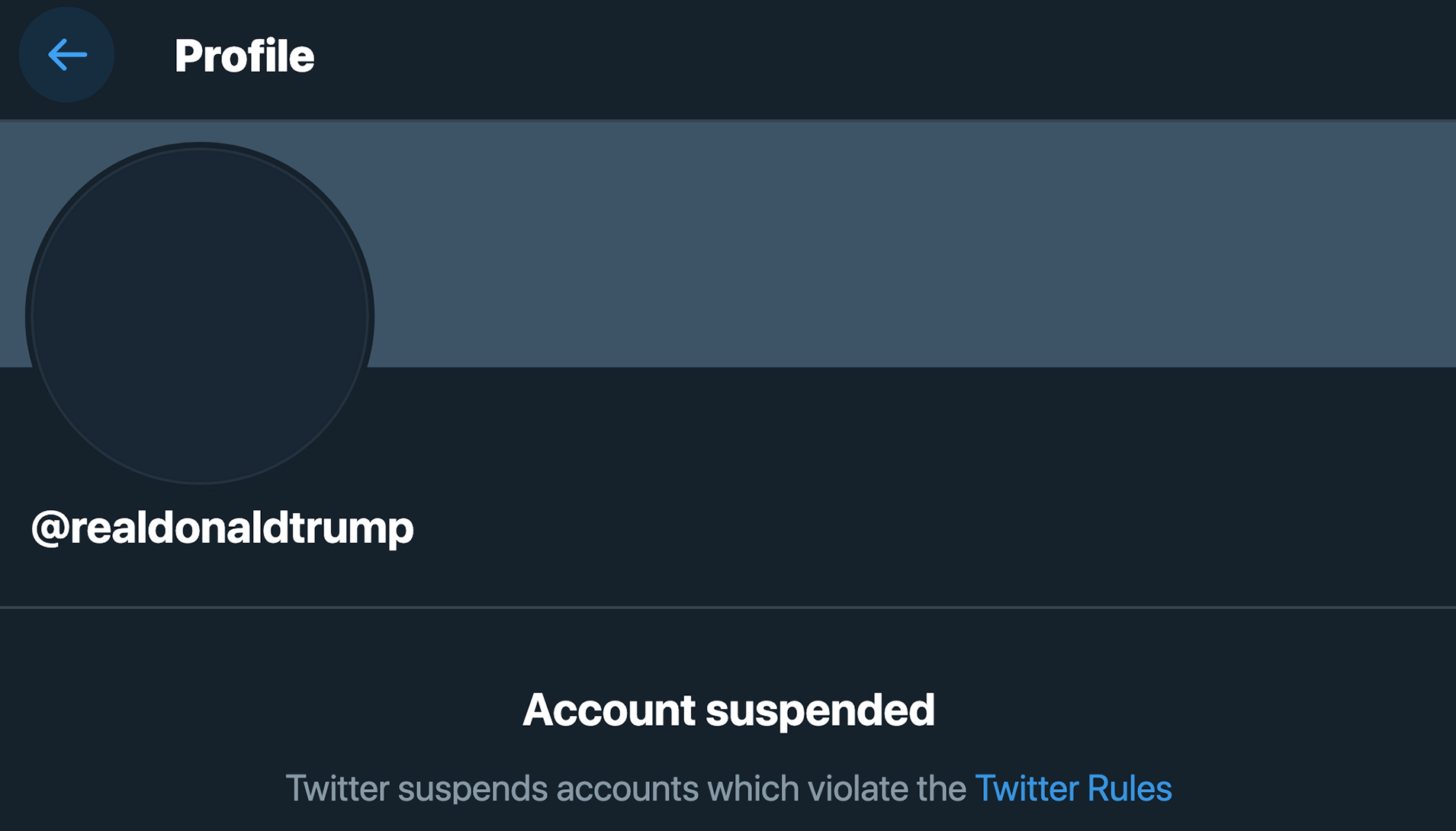Open the rules via the blue hyperlink
Screen dimensions: 1456x831
coord(1072,788)
